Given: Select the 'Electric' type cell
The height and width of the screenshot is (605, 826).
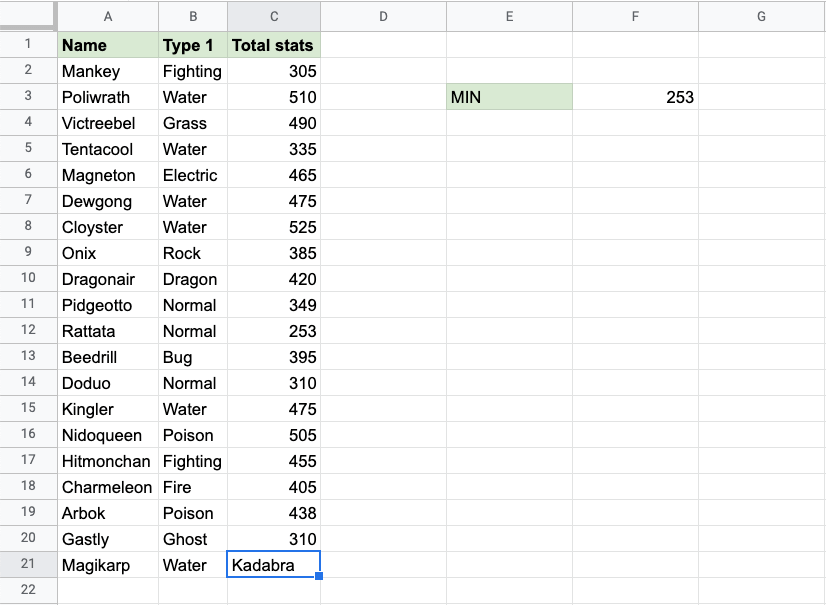Looking at the screenshot, I should click(x=192, y=175).
